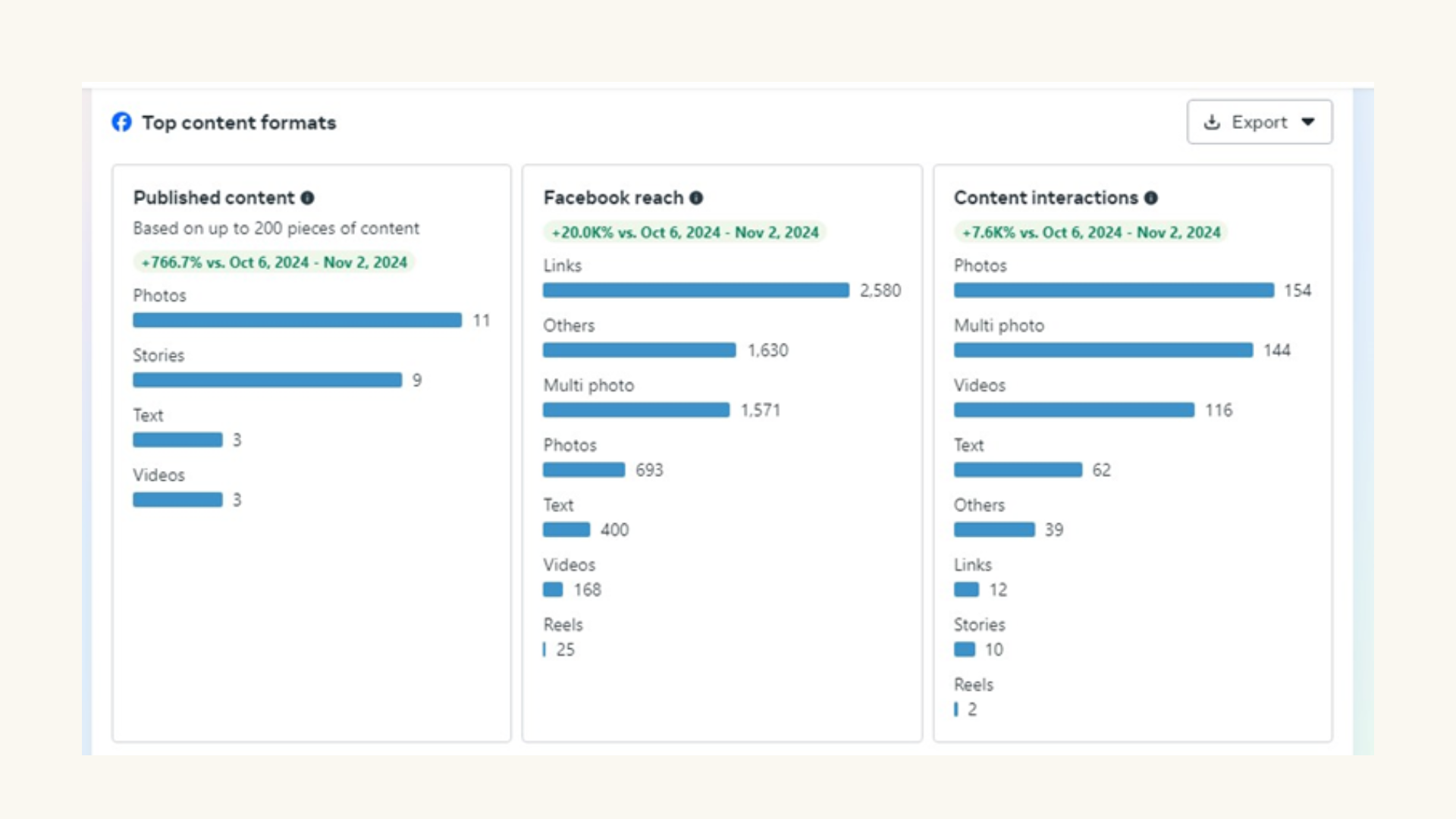Click the Links reach bar showing 2,580
Image resolution: width=1456 pixels, height=819 pixels.
695,290
